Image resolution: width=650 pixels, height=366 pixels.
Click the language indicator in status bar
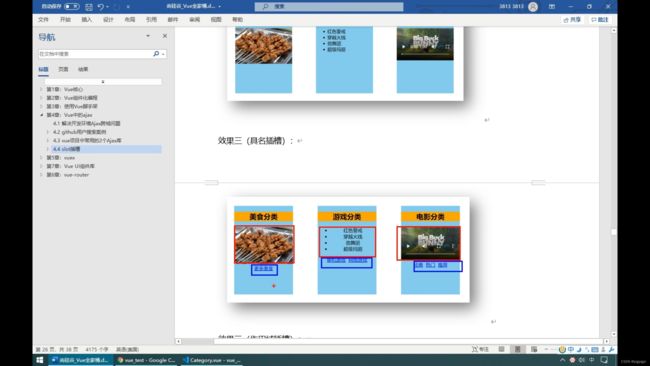(x=127, y=349)
